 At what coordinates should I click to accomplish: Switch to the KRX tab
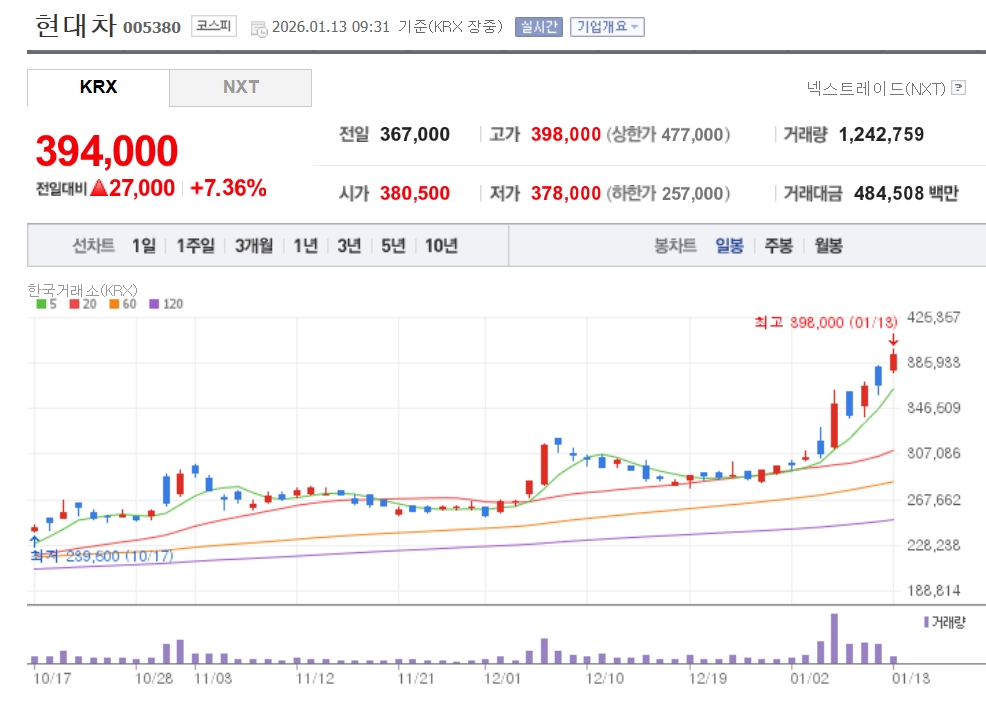[98, 87]
